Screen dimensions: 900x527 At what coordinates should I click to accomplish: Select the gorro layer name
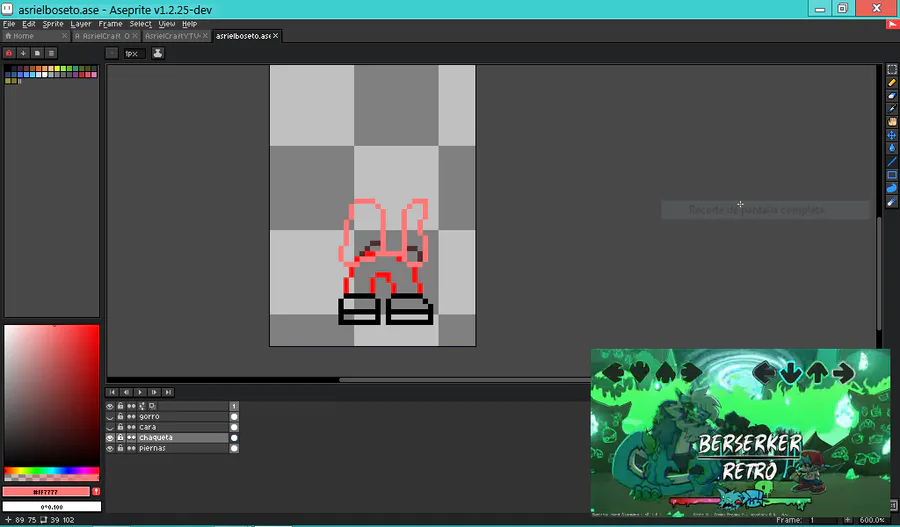click(x=149, y=417)
